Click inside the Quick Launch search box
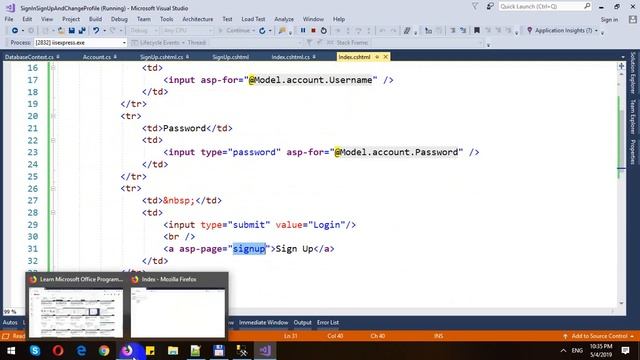The height and width of the screenshot is (360, 640). pyautogui.click(x=545, y=6)
